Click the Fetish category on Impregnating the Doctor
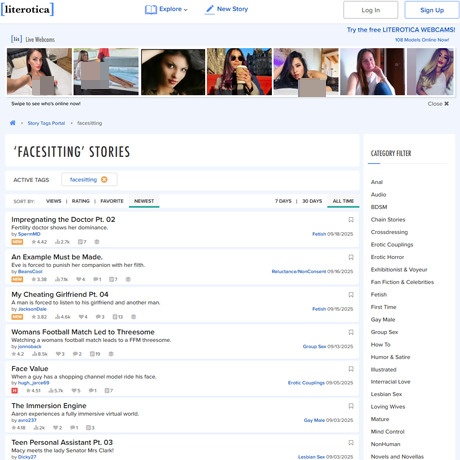The image size is (460, 460). pos(319,234)
